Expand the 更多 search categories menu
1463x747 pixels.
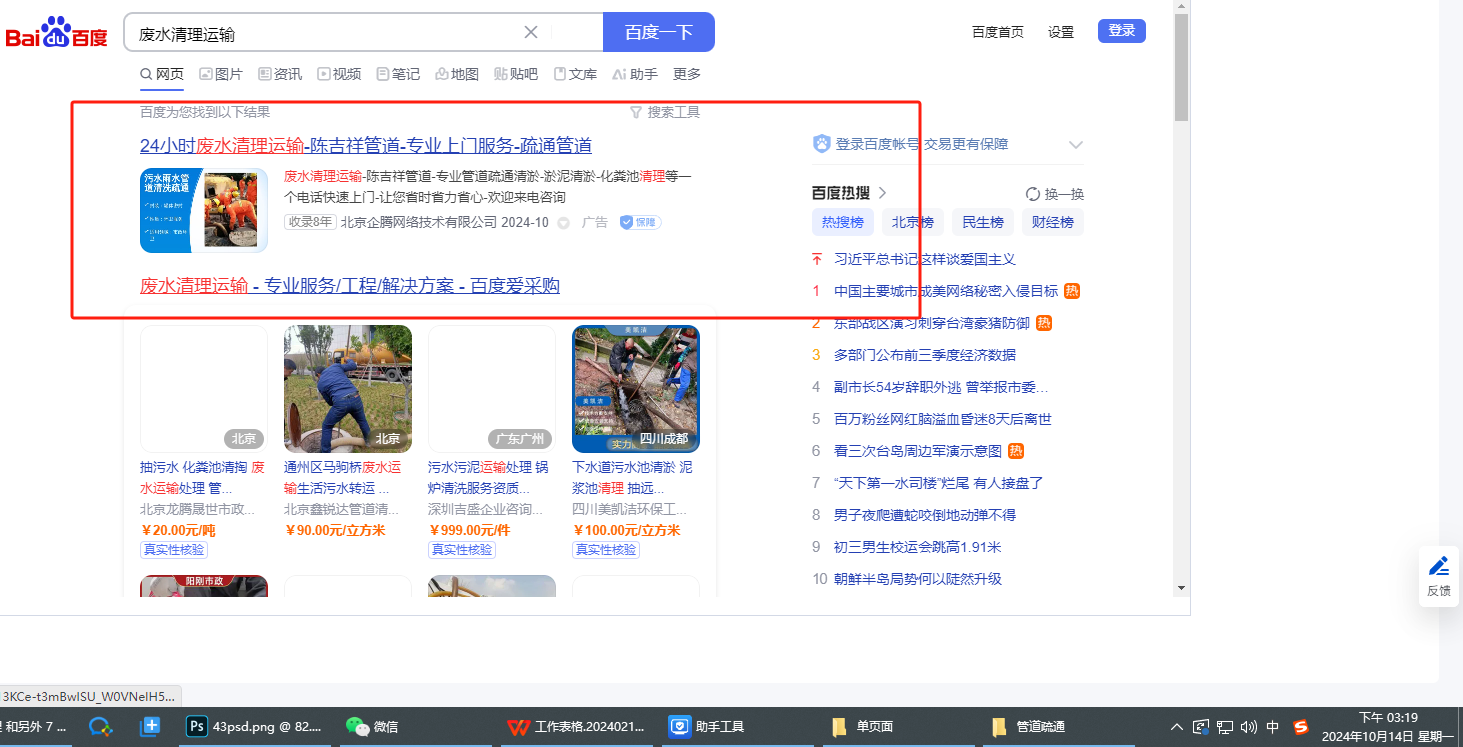tap(686, 74)
